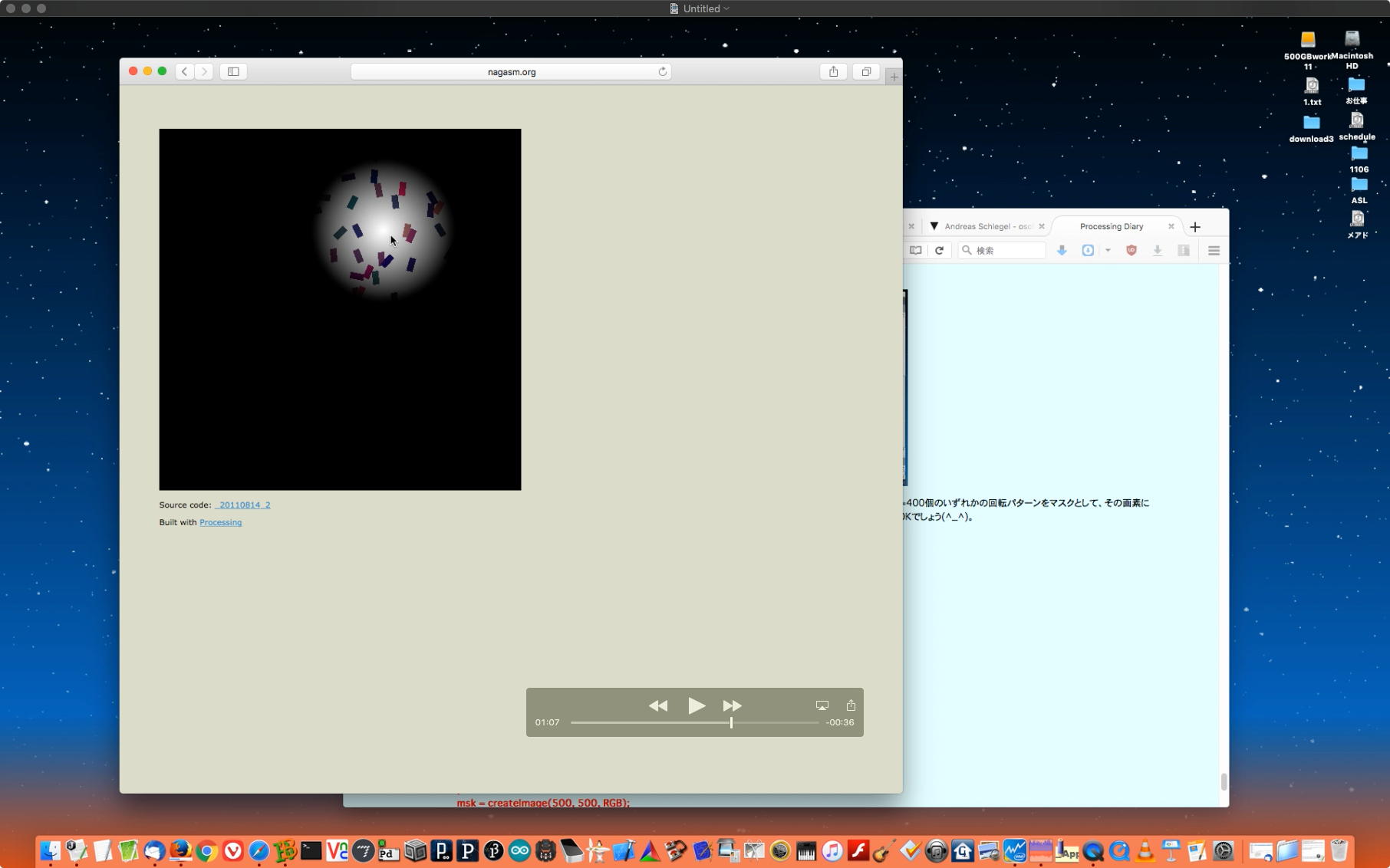Play the video
Screen dimensions: 1390x868
(696, 705)
